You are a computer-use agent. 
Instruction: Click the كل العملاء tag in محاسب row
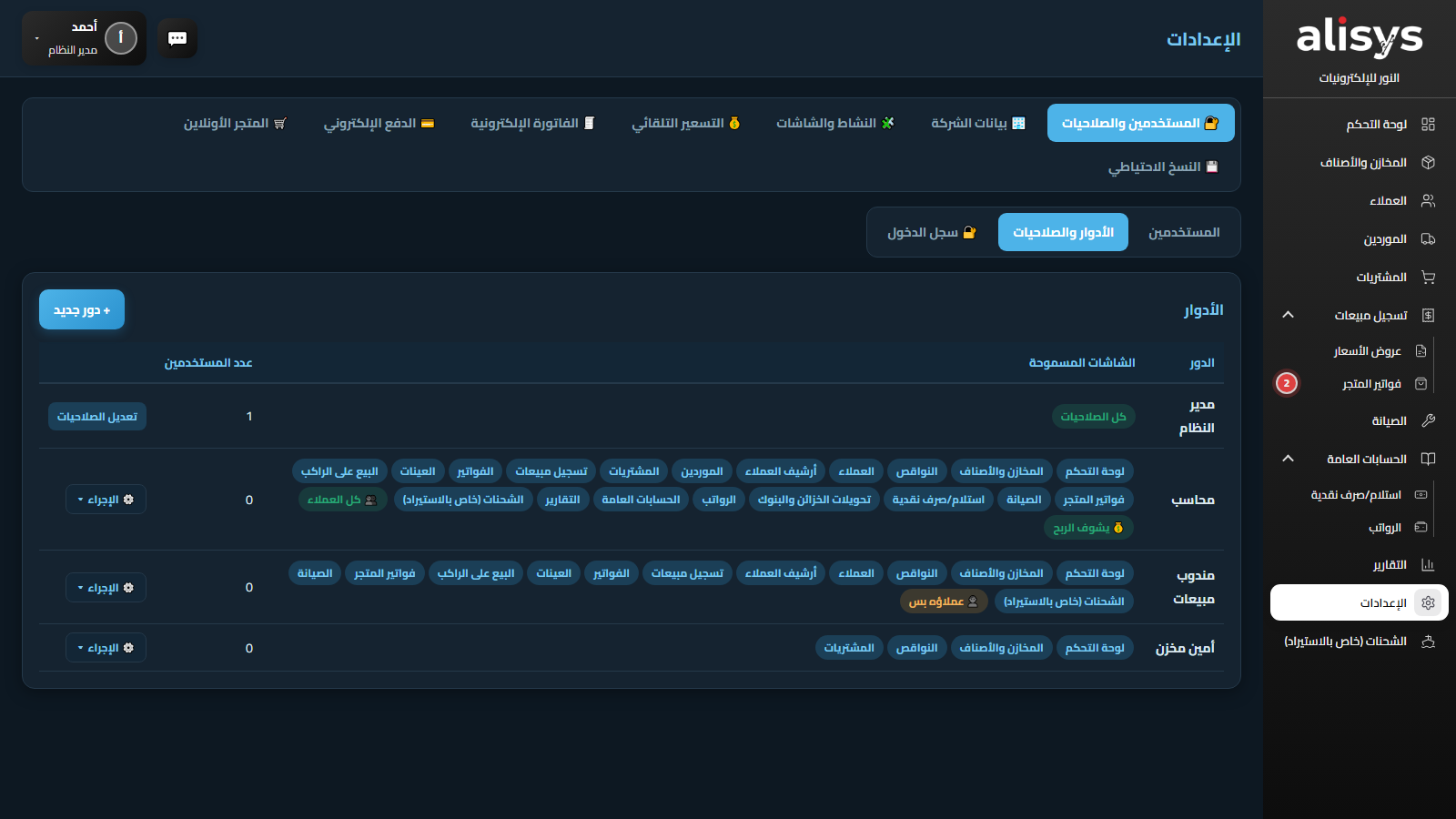point(342,500)
